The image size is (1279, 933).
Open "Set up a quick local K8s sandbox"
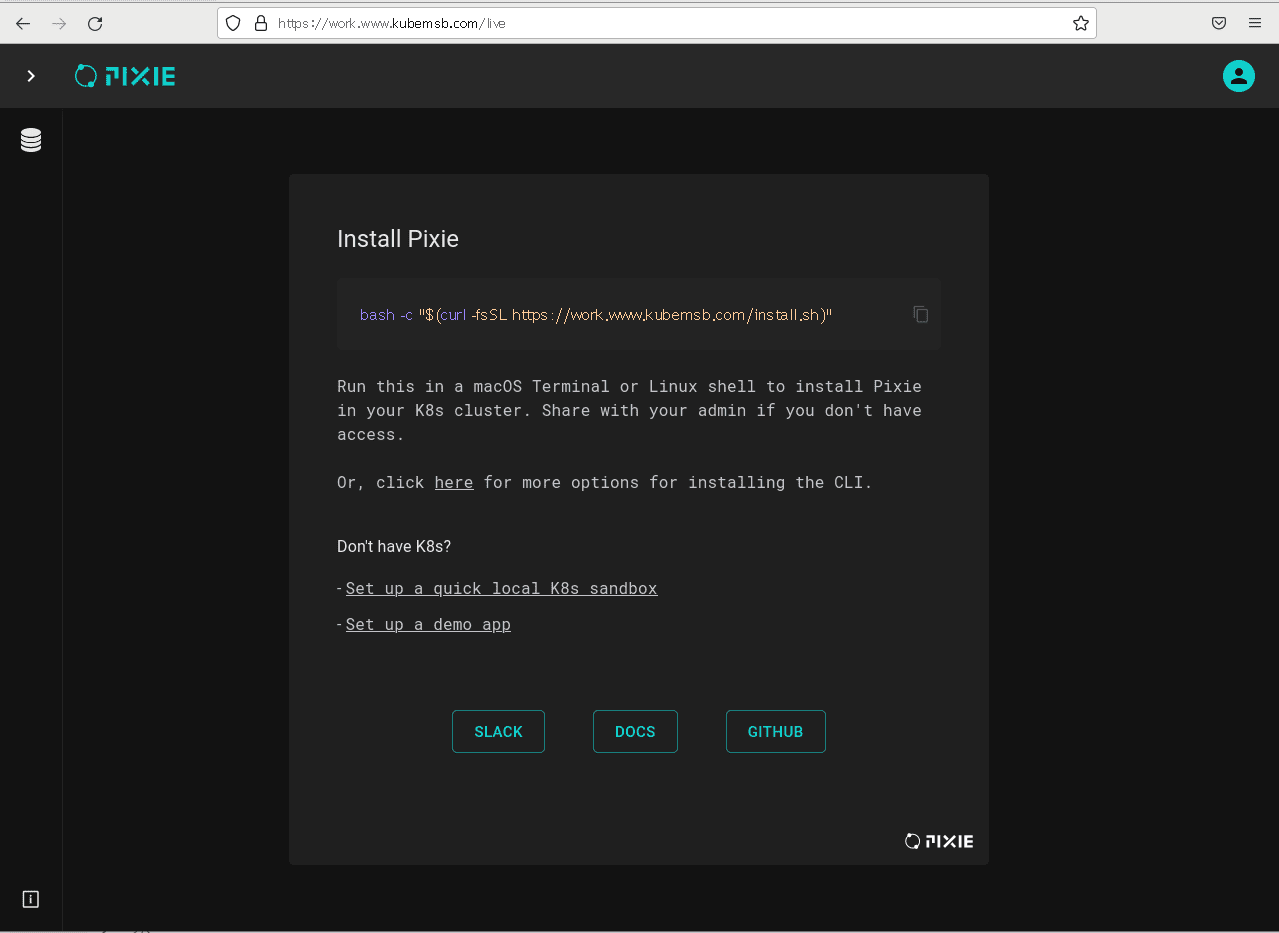click(x=501, y=588)
